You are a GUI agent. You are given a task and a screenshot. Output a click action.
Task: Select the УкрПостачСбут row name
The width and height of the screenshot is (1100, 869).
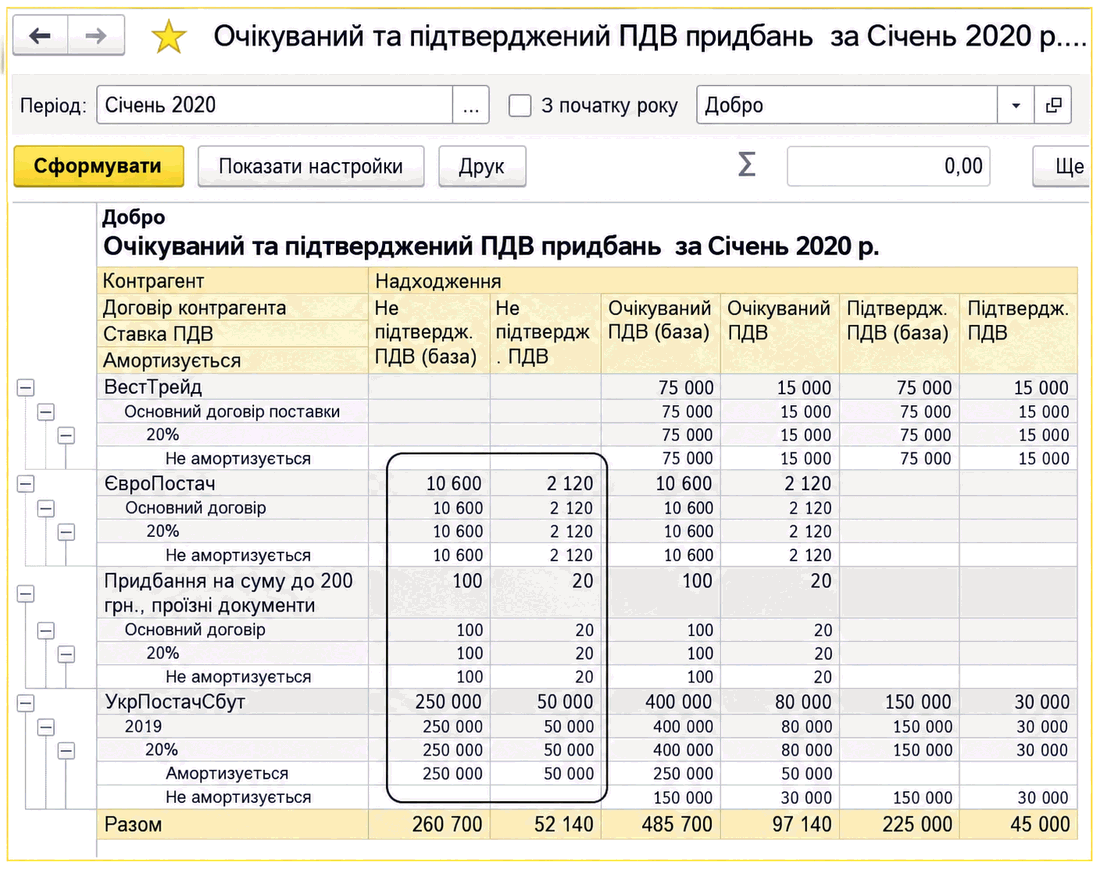(175, 702)
